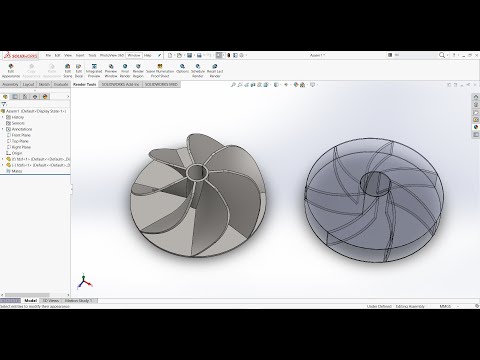The width and height of the screenshot is (480, 360).
Task: Launch the Final Render
Action: [x=125, y=71]
